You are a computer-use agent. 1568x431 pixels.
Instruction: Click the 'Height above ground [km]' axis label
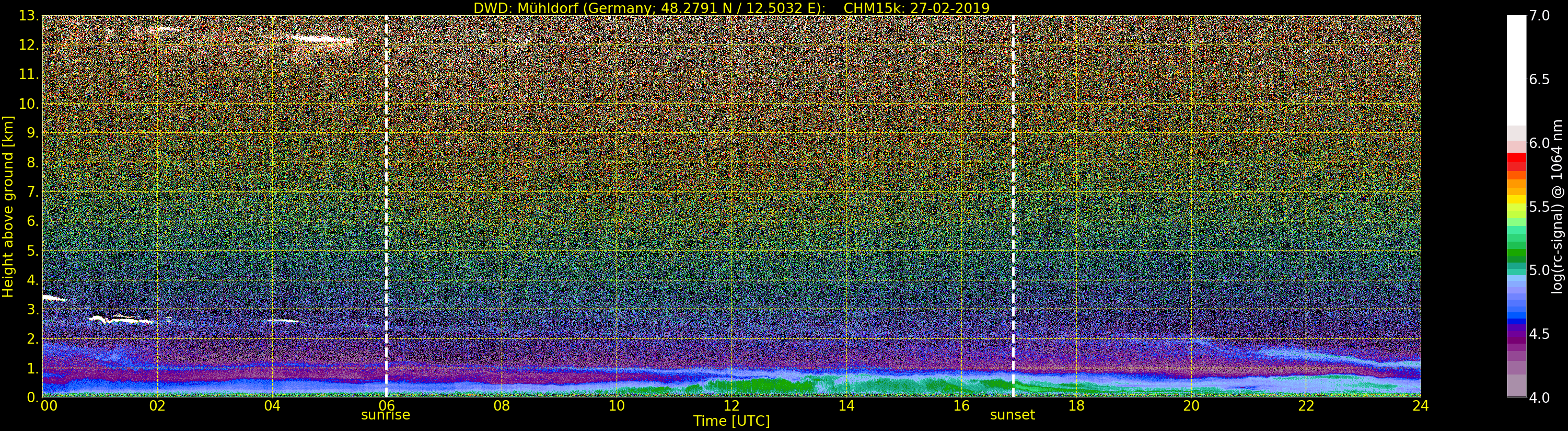pos(8,207)
